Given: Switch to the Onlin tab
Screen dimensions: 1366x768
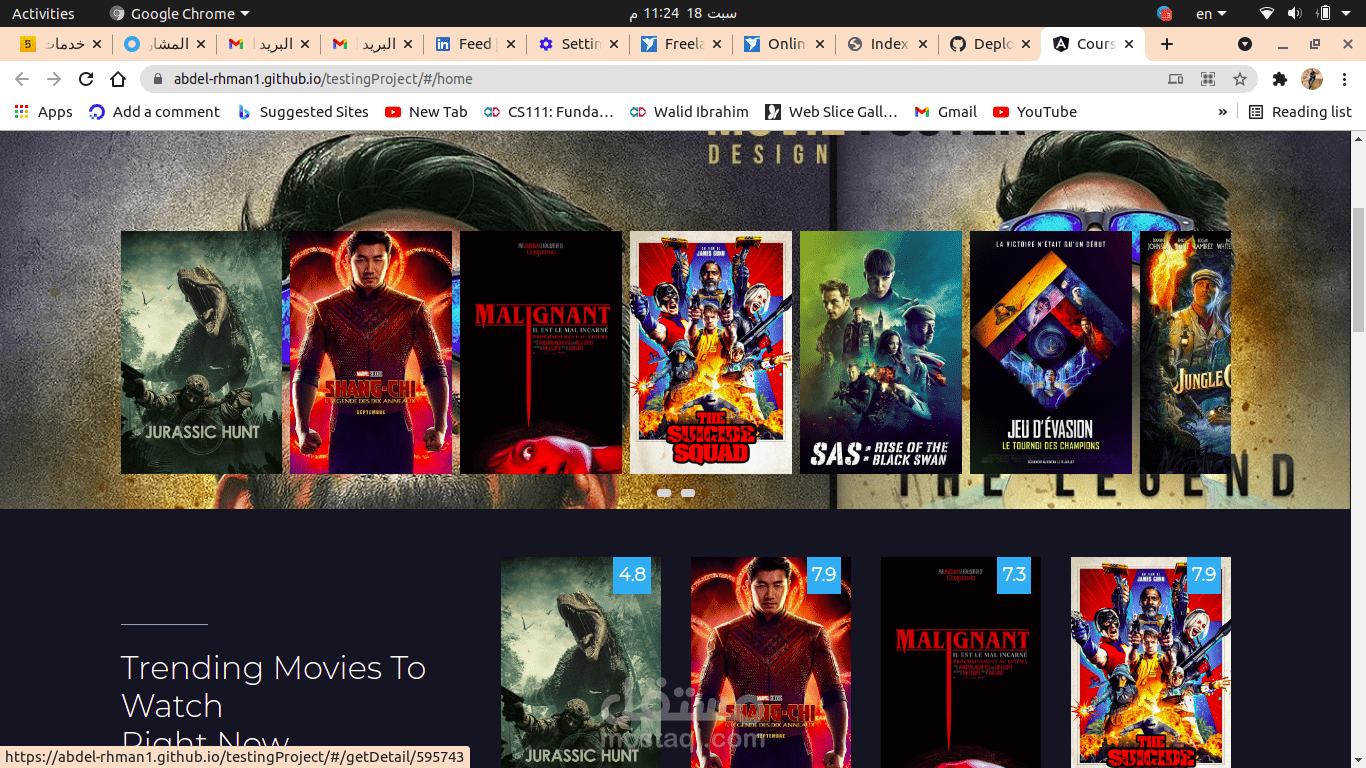Looking at the screenshot, I should coord(786,44).
